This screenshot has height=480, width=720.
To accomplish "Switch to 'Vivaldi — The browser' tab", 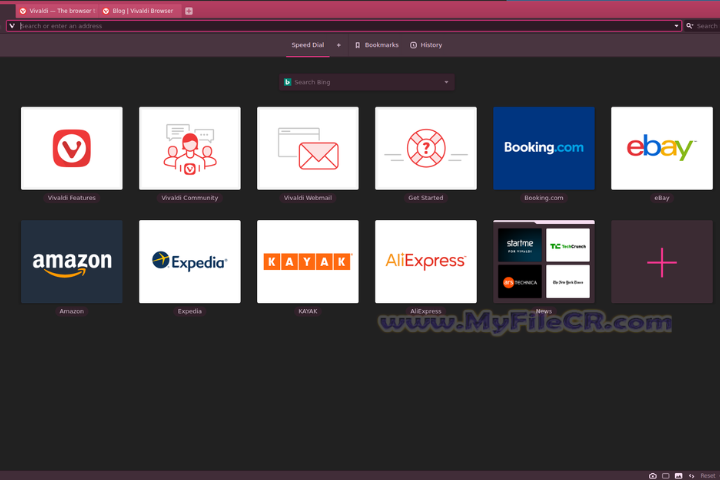I will [58, 11].
